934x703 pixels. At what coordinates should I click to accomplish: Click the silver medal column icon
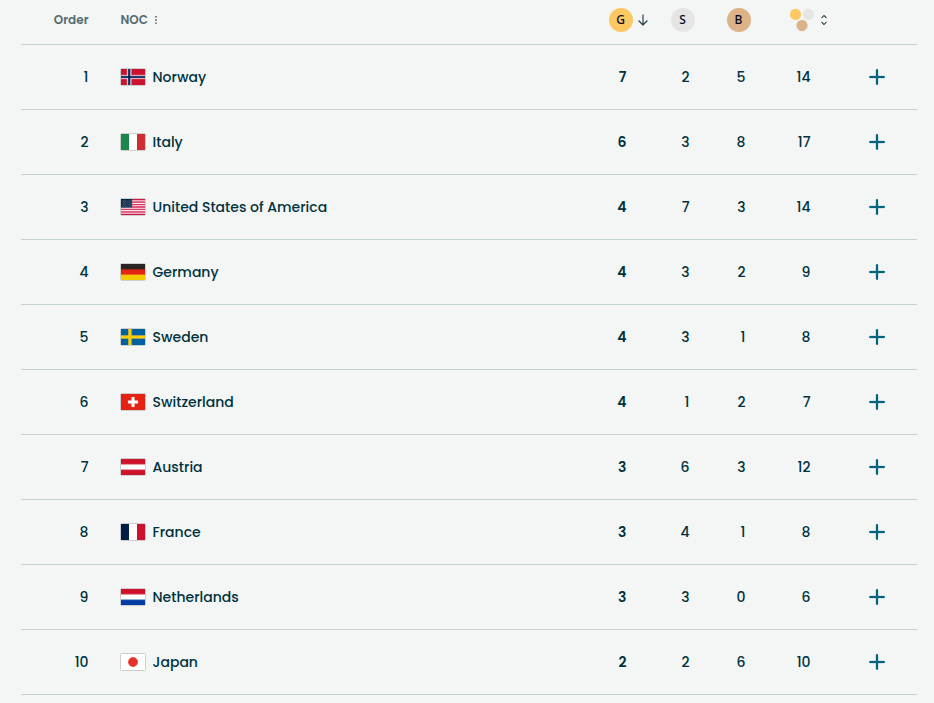(x=683, y=20)
